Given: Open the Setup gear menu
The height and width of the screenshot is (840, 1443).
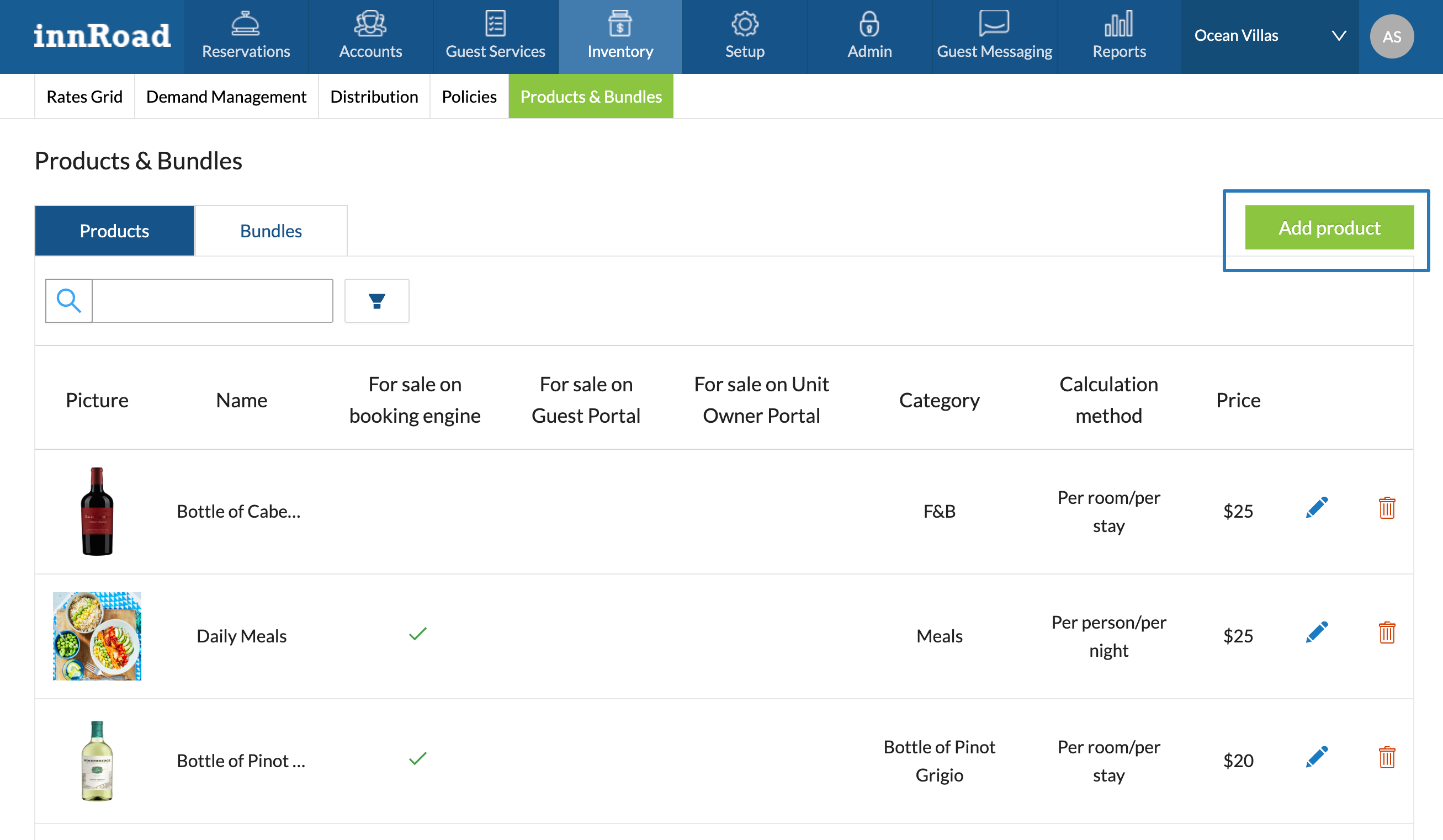Looking at the screenshot, I should tap(744, 36).
